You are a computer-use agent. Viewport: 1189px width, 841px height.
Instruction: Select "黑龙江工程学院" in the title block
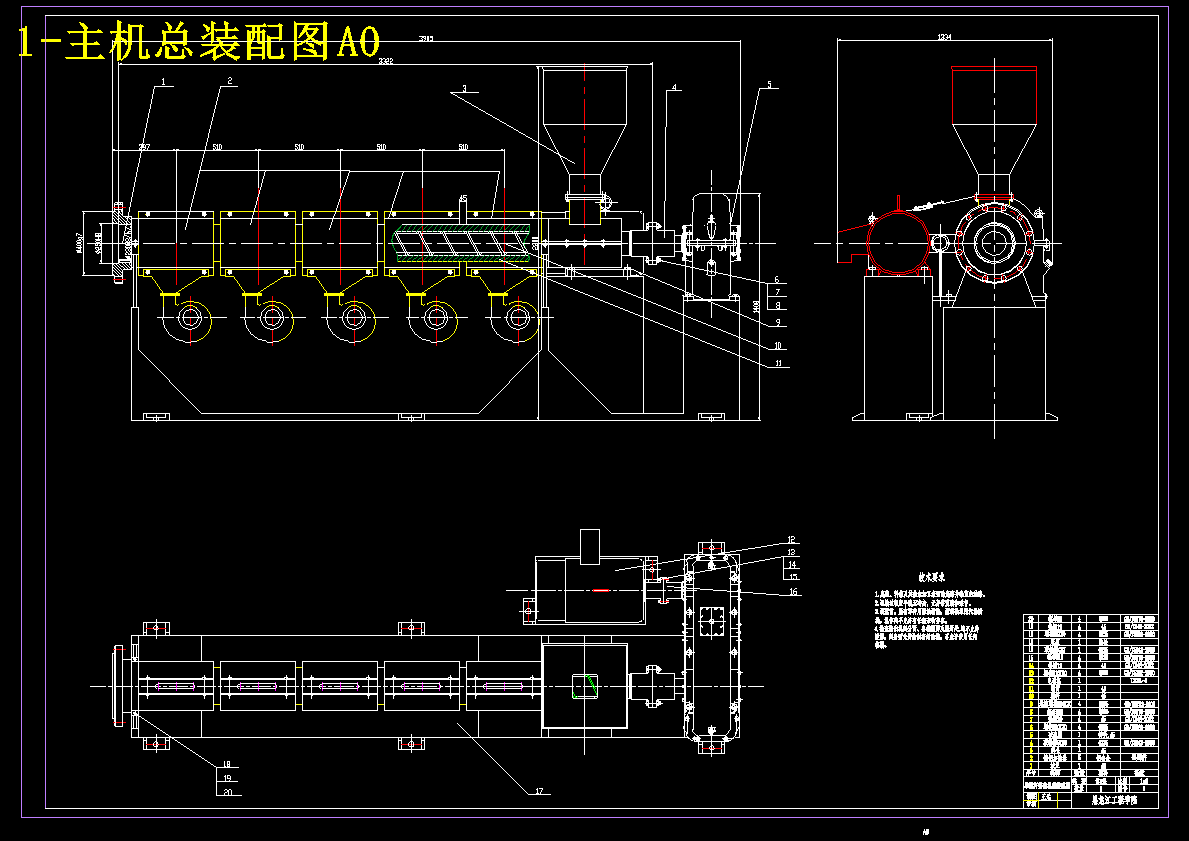pos(1114,801)
